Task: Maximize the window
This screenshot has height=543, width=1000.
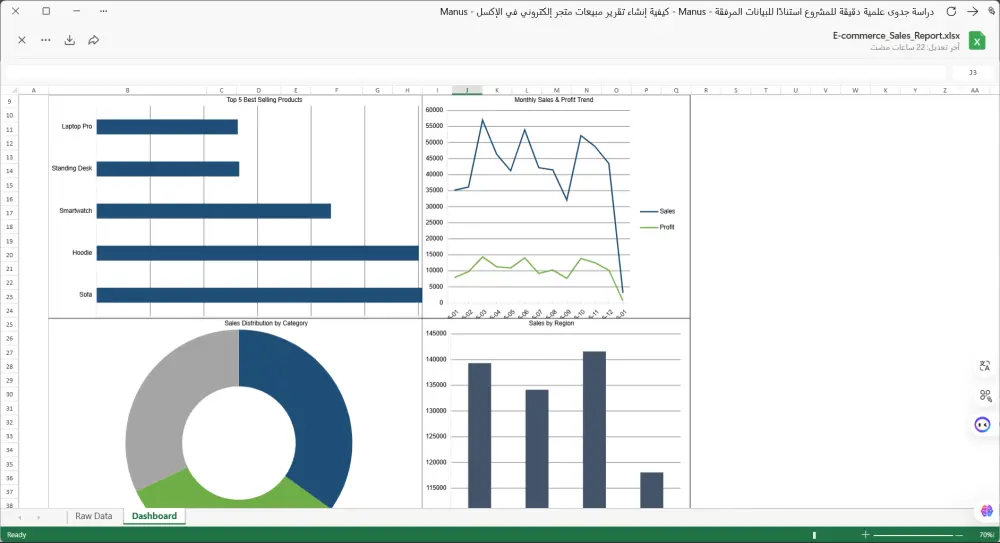Action: pos(46,11)
